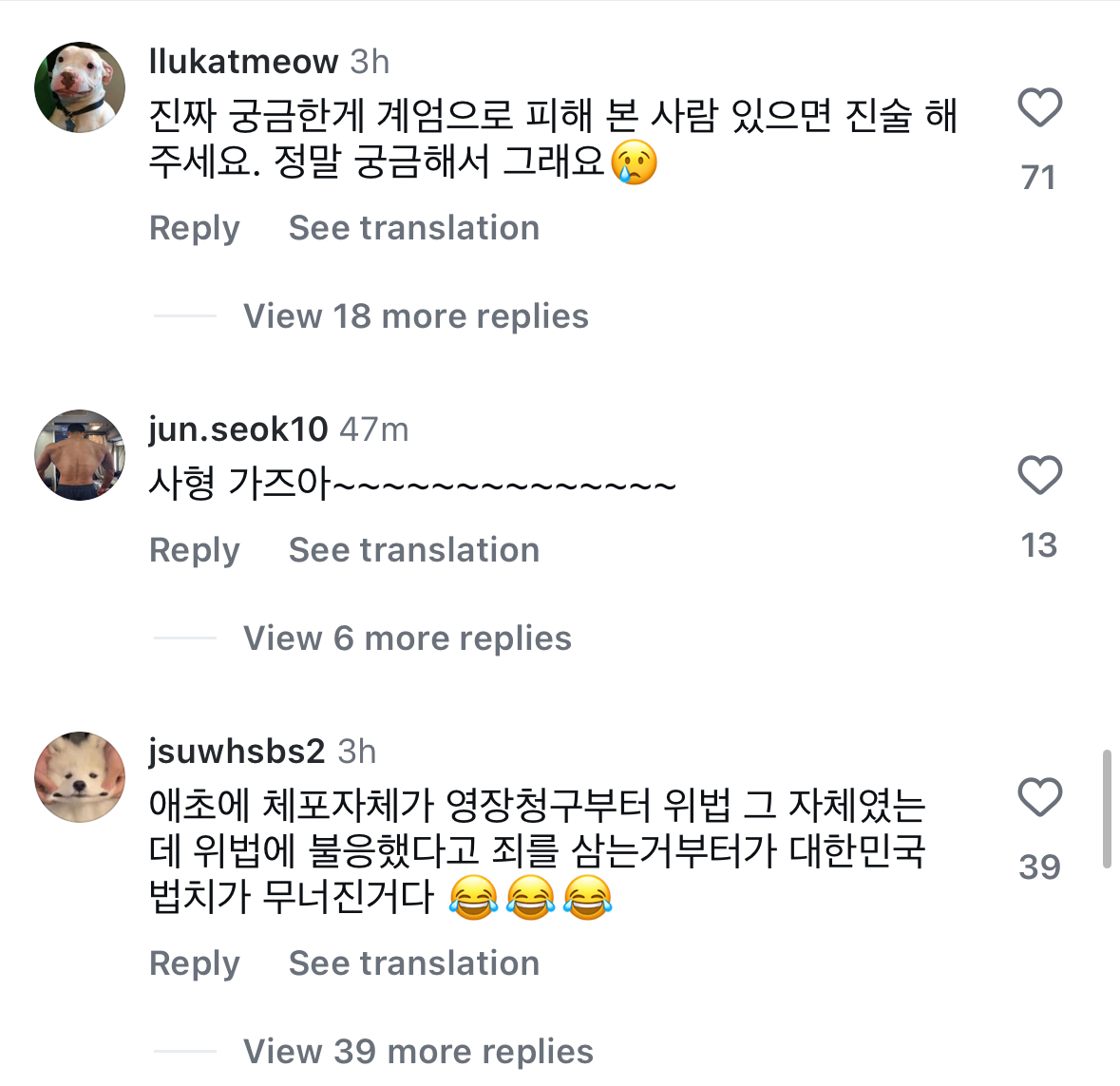
Task: See translation of jun.seok10's comment
Action: (x=414, y=550)
